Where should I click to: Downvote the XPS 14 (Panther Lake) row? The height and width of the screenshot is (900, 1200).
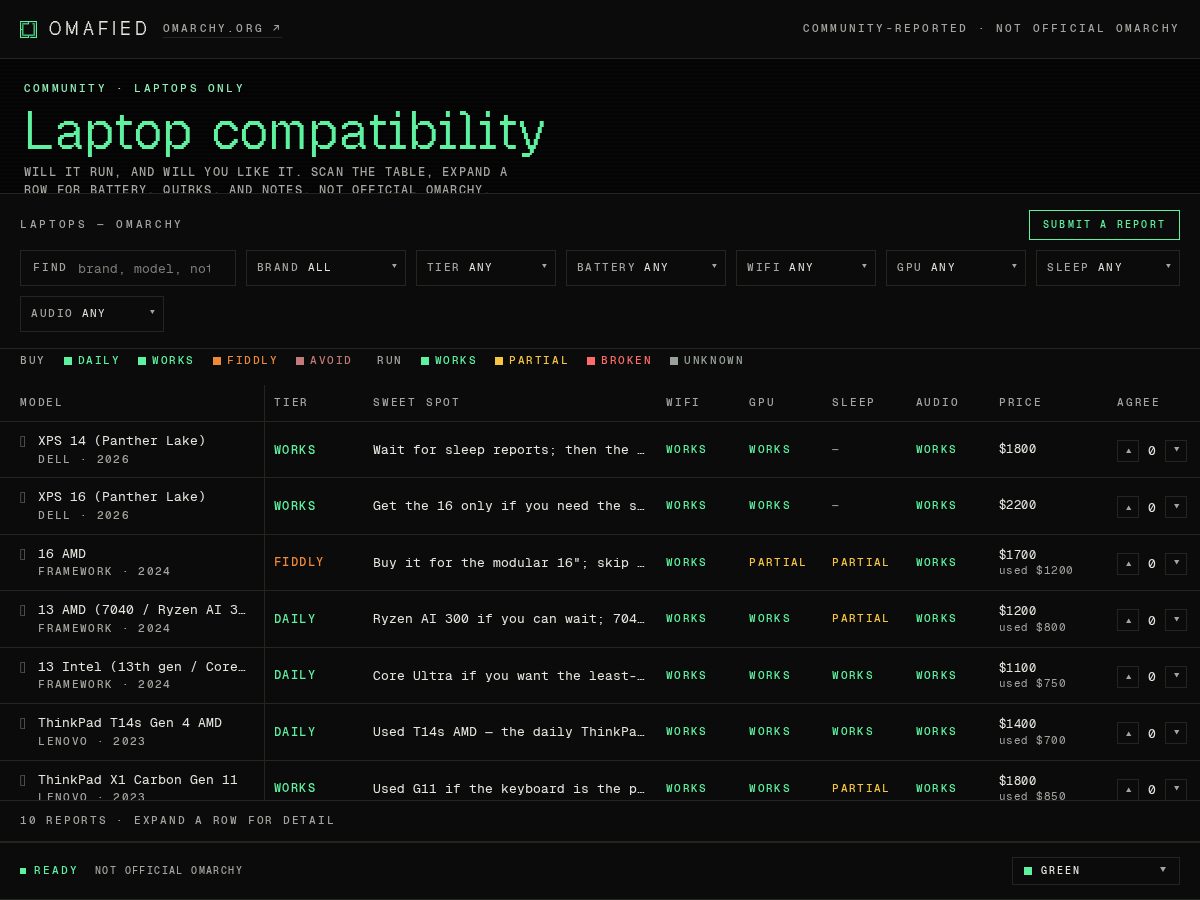click(1176, 451)
